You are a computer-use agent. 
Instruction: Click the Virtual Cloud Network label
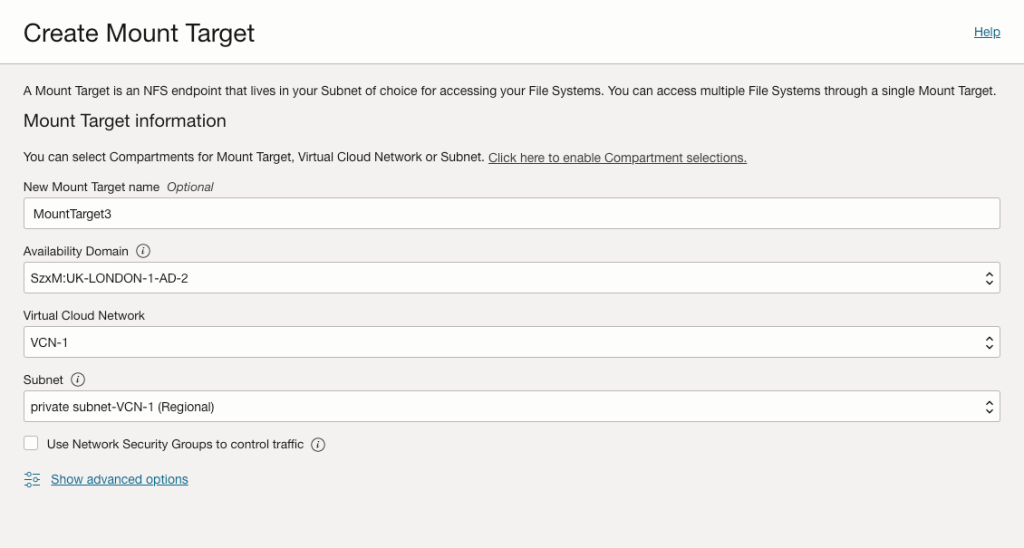[x=84, y=316]
